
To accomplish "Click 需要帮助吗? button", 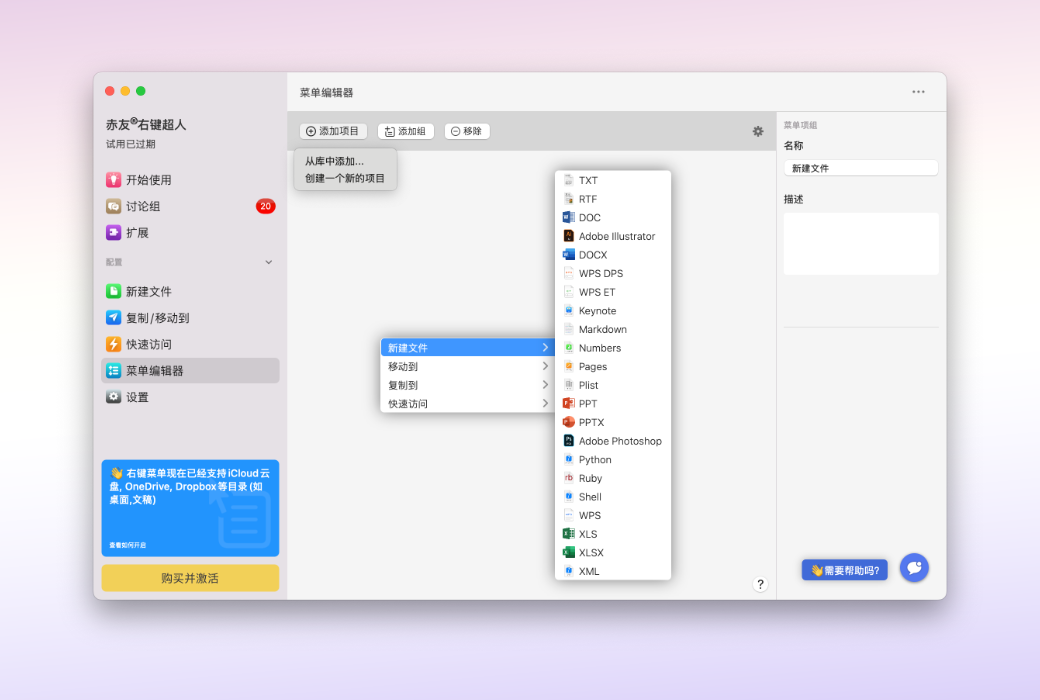I will 844,570.
